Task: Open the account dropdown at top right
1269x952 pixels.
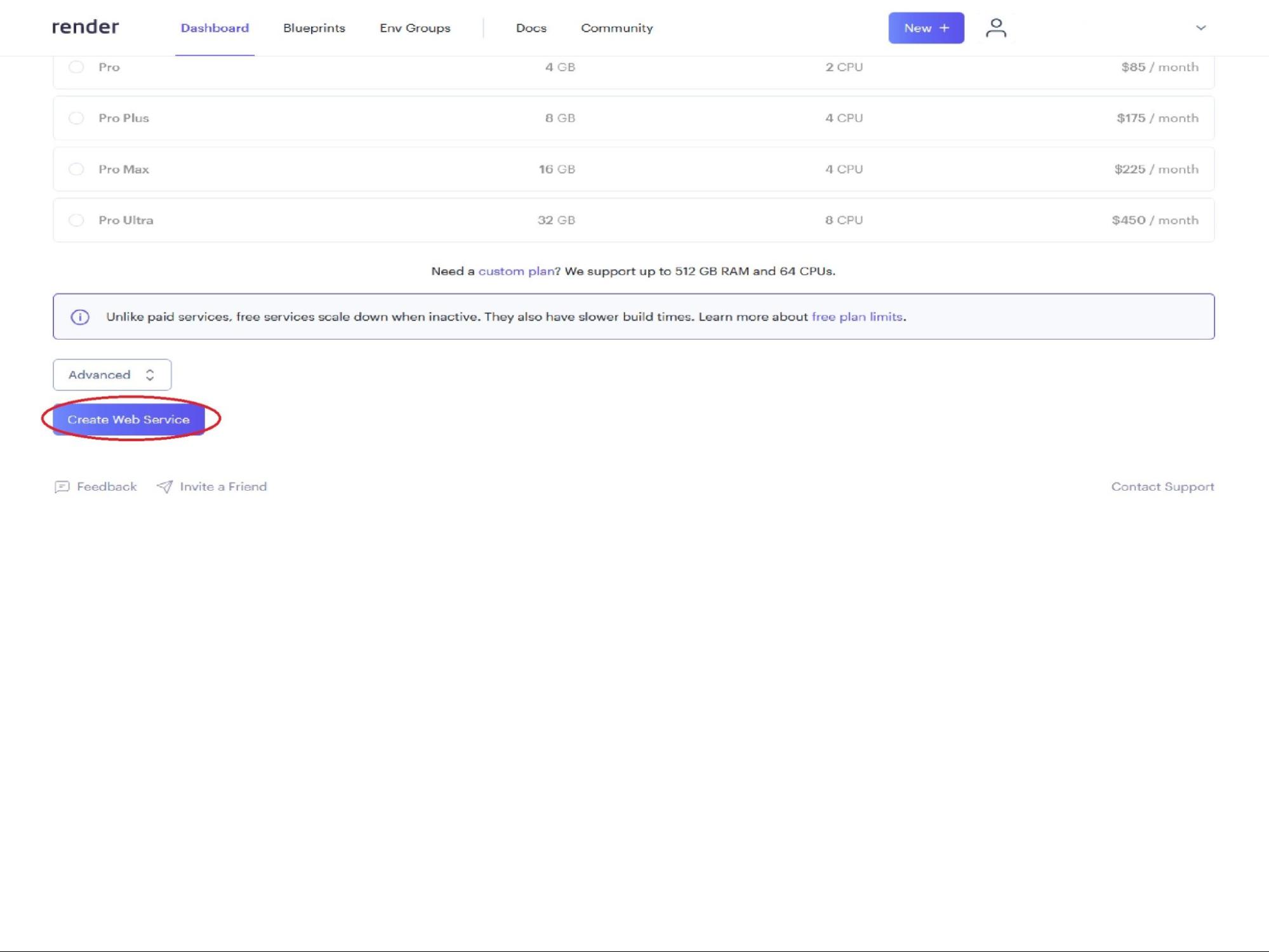Action: point(1200,27)
